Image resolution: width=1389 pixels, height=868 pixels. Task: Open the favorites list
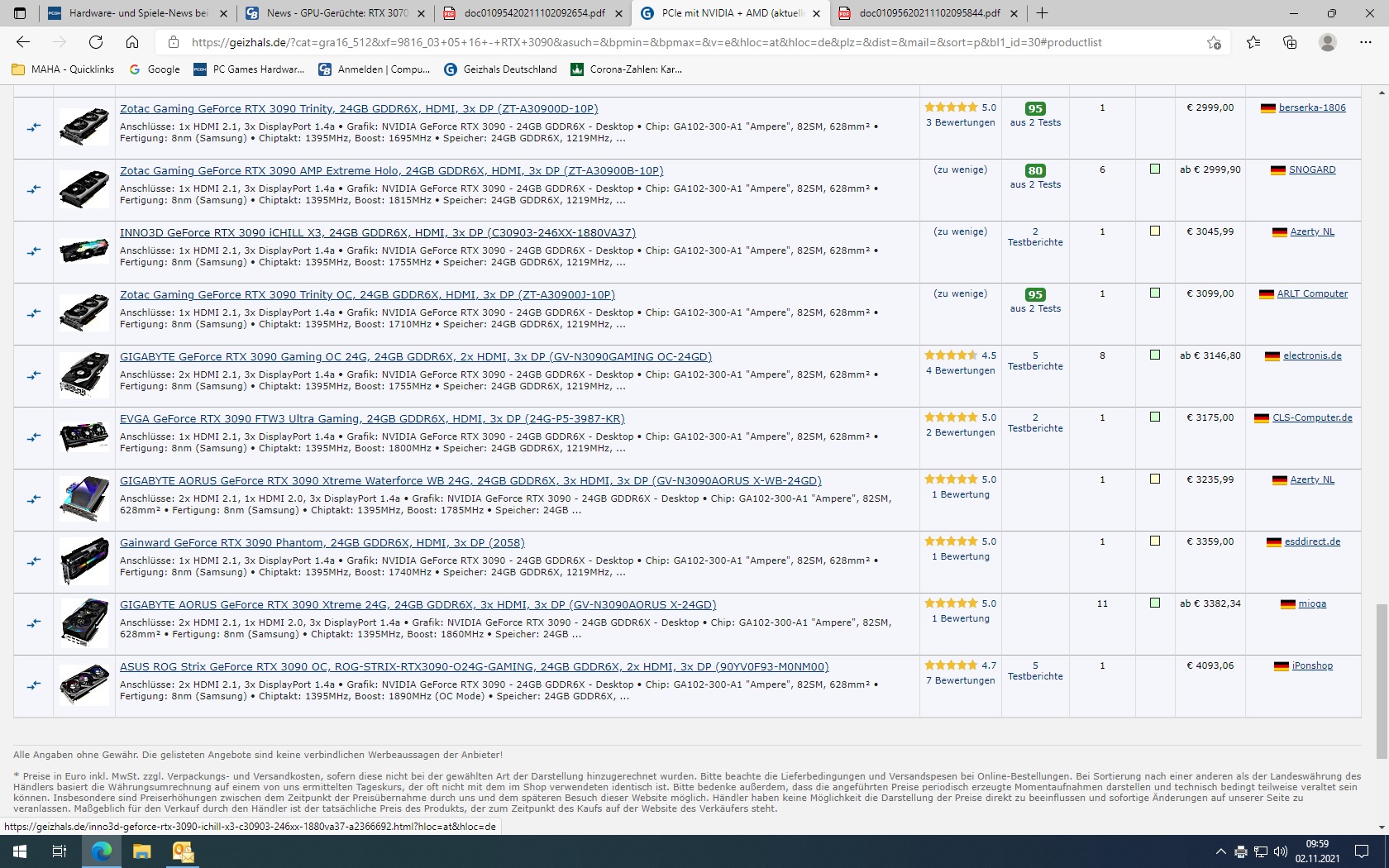click(1253, 42)
